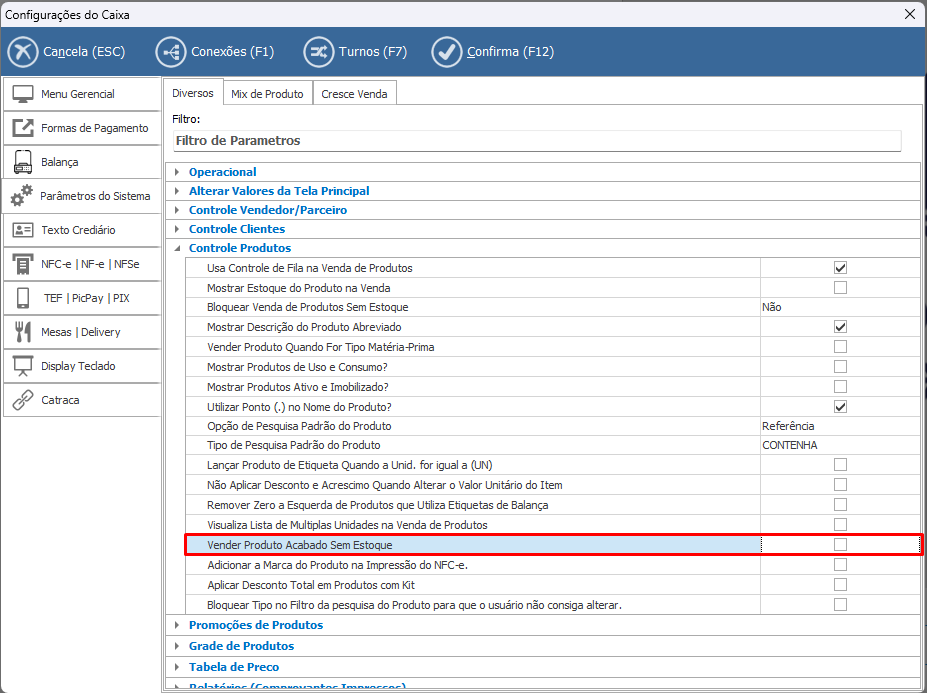Expand the Operacional parameter group
The height and width of the screenshot is (693, 927).
(x=177, y=172)
